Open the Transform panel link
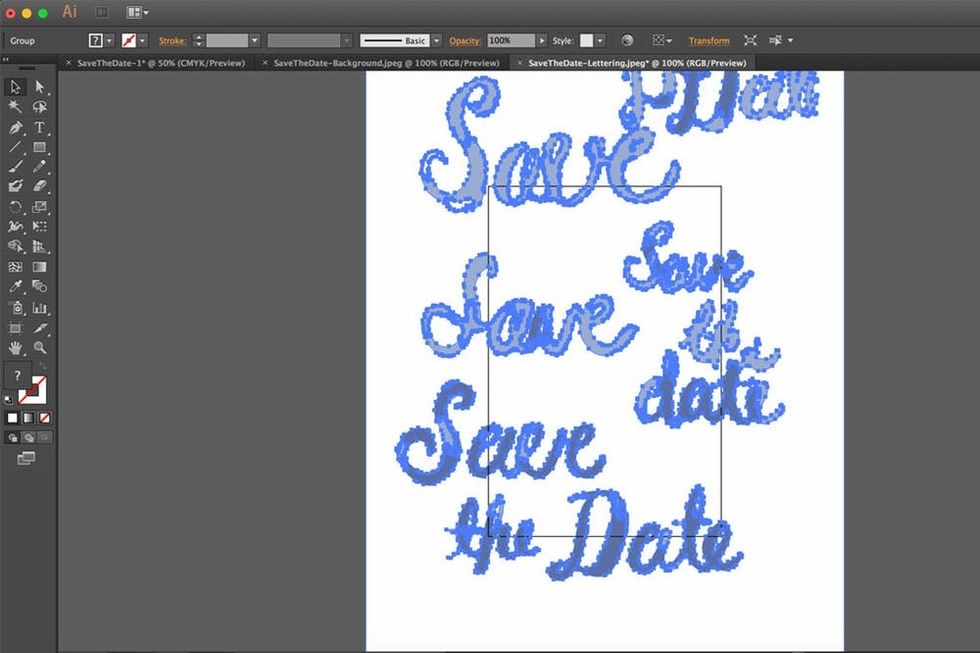This screenshot has width=980, height=653. pos(709,41)
